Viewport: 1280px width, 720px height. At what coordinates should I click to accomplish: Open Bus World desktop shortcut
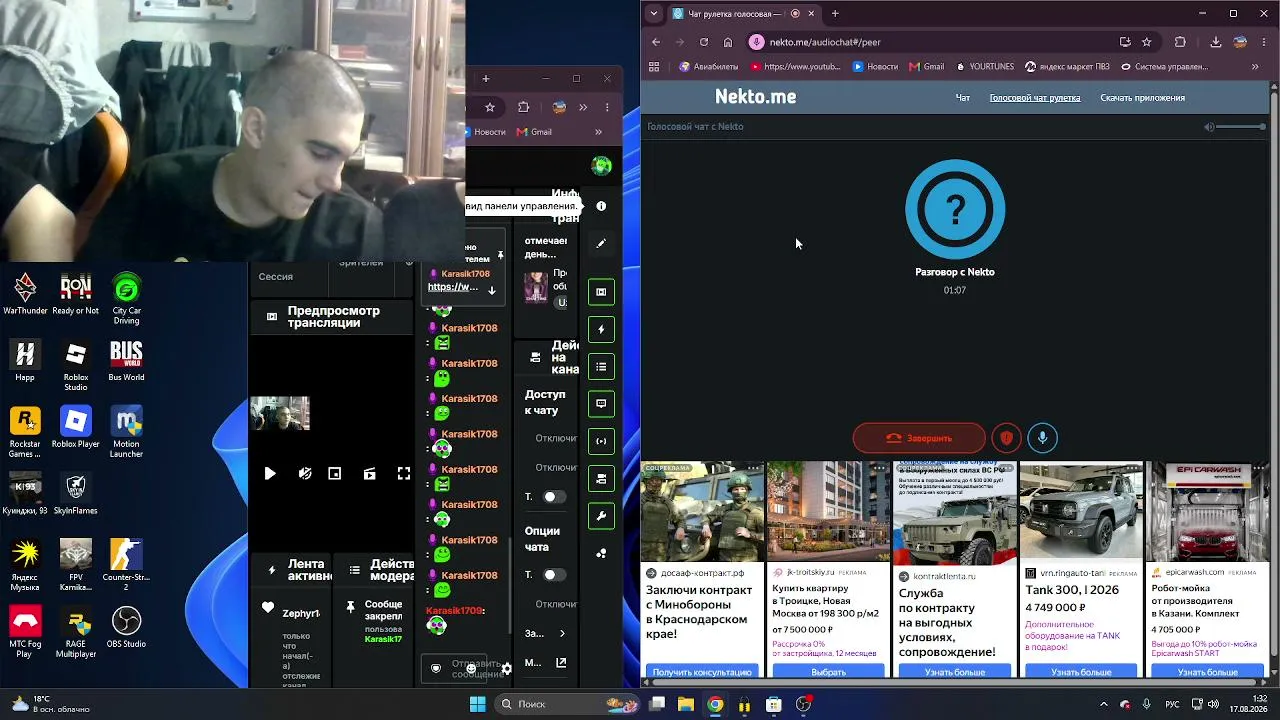point(126,361)
